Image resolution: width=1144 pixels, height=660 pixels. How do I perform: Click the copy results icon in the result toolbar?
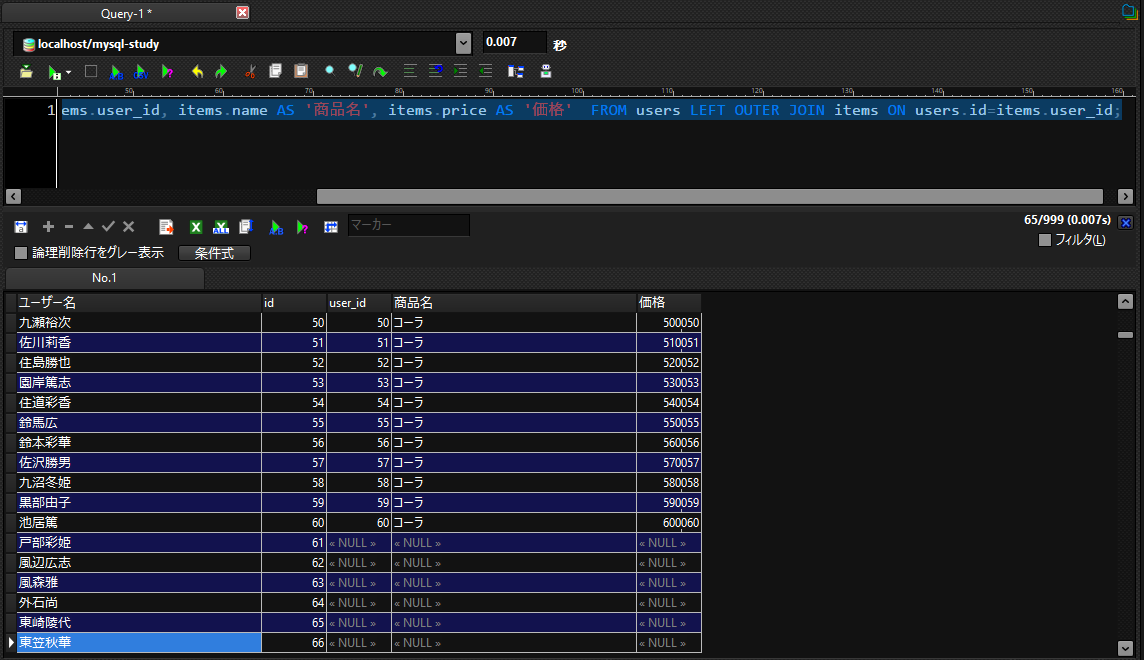(245, 227)
